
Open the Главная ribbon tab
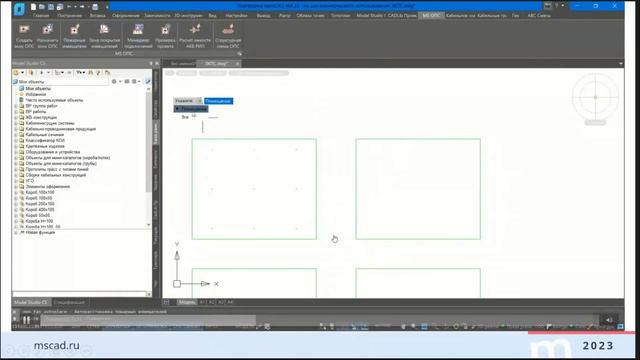(x=41, y=16)
